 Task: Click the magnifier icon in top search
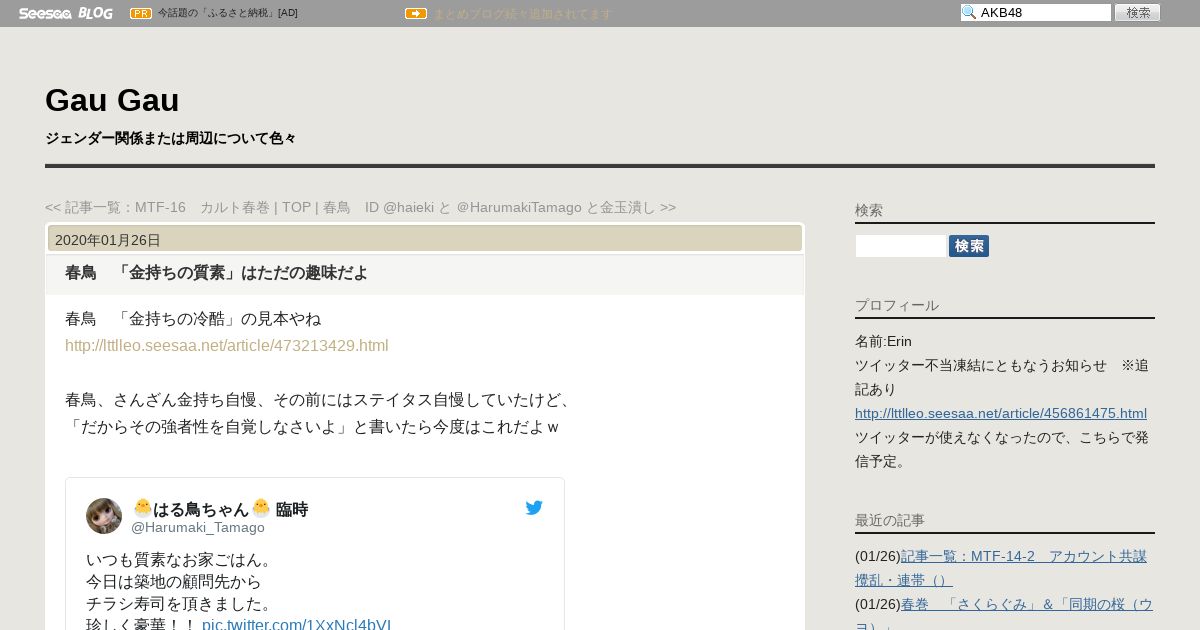[969, 12]
